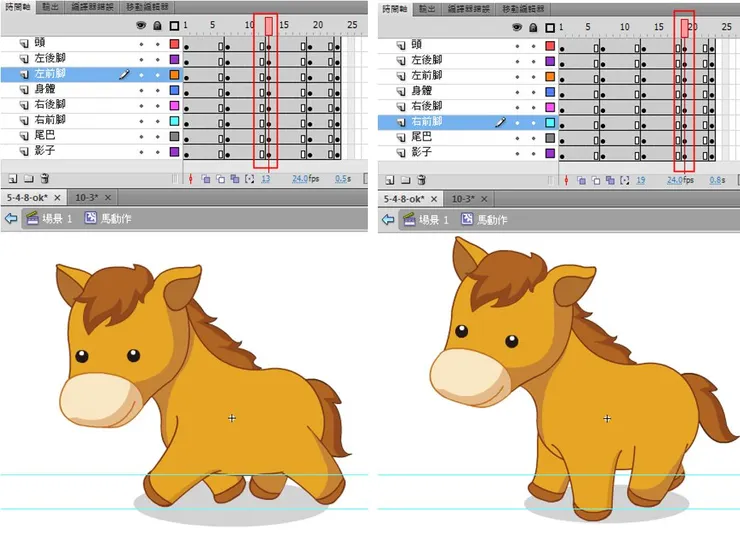740x534 pixels.
Task: Click Modify Markers icon in right timeline
Action: click(x=625, y=180)
